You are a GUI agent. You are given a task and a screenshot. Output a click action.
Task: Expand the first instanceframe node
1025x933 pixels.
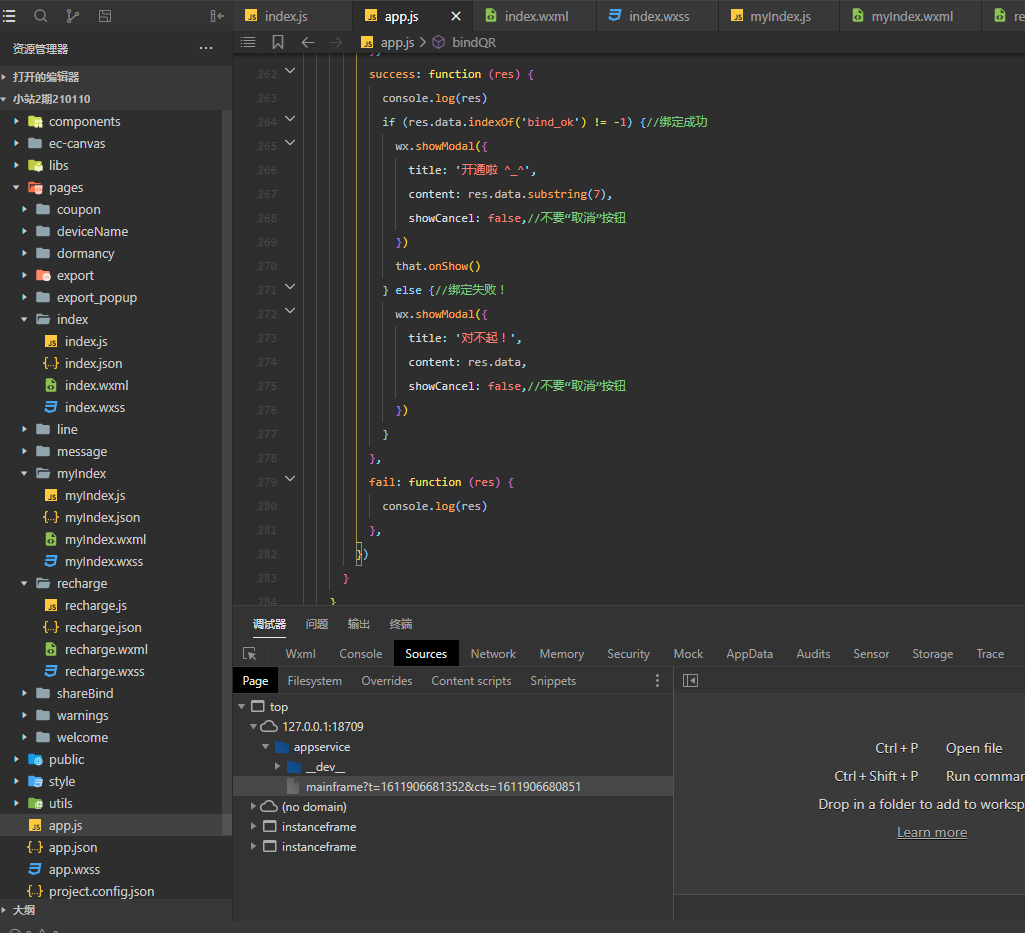pyautogui.click(x=254, y=826)
